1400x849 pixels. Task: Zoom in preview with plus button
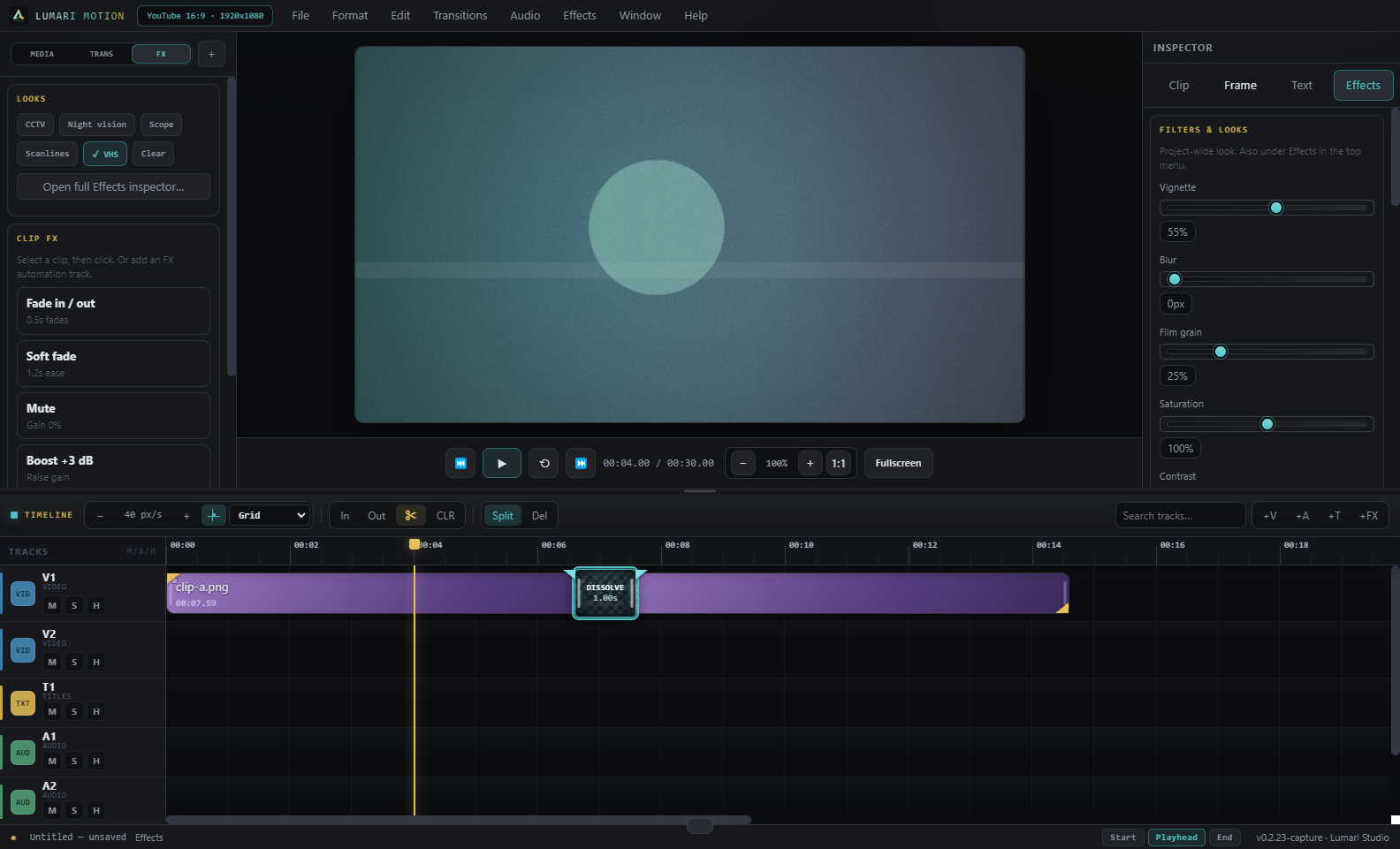click(x=810, y=463)
